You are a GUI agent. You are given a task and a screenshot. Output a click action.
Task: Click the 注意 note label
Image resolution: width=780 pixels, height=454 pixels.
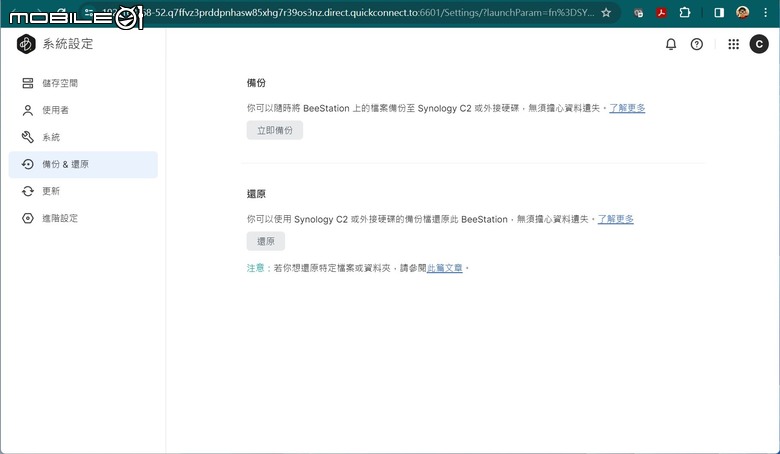(255, 268)
